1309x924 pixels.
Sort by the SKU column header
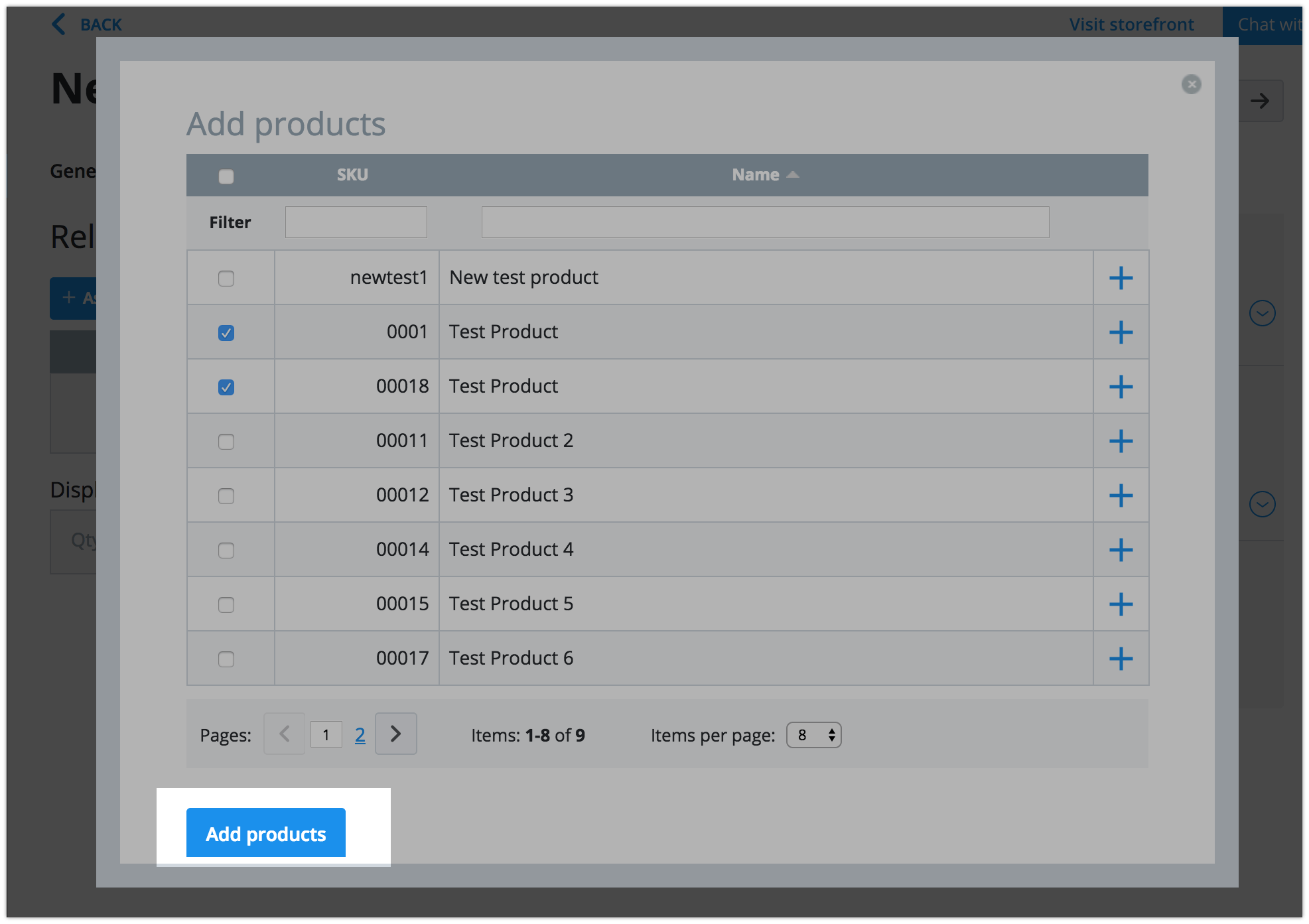(352, 175)
